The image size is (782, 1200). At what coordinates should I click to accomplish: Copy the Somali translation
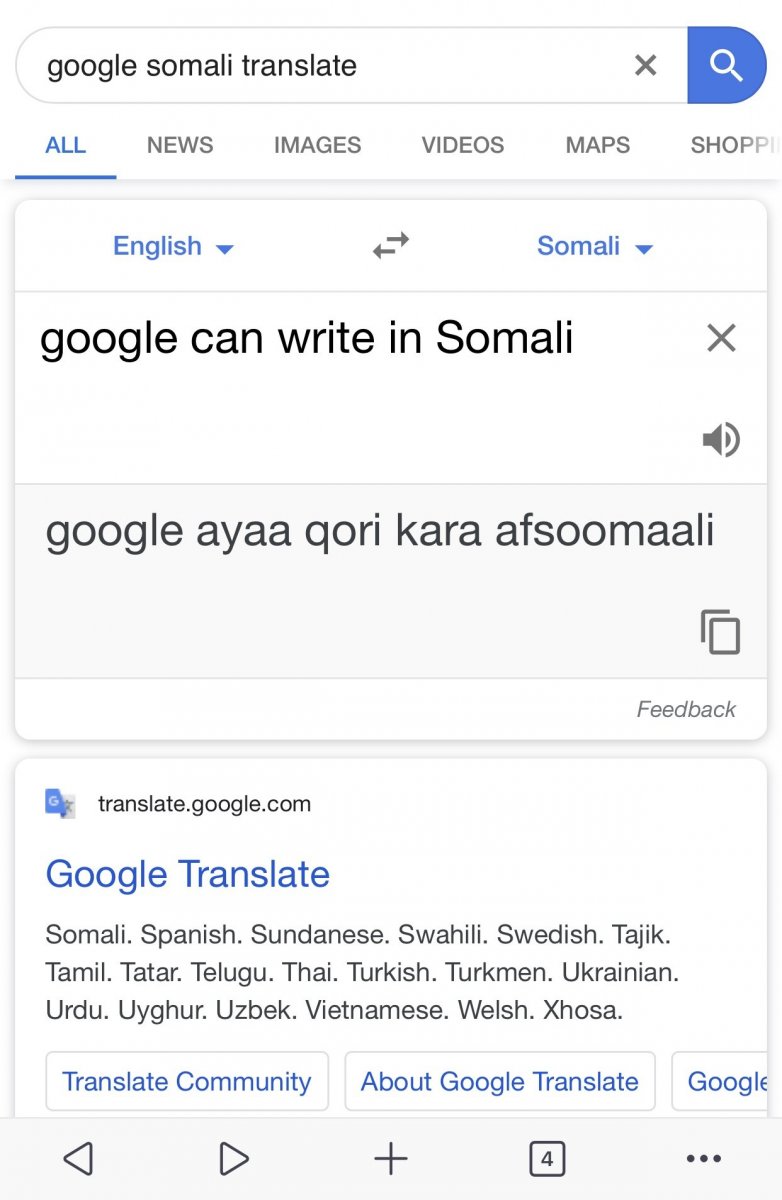720,631
